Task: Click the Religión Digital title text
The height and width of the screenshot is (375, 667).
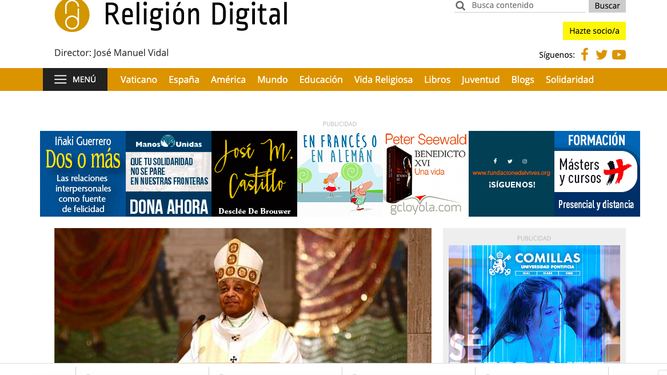Action: [x=196, y=14]
